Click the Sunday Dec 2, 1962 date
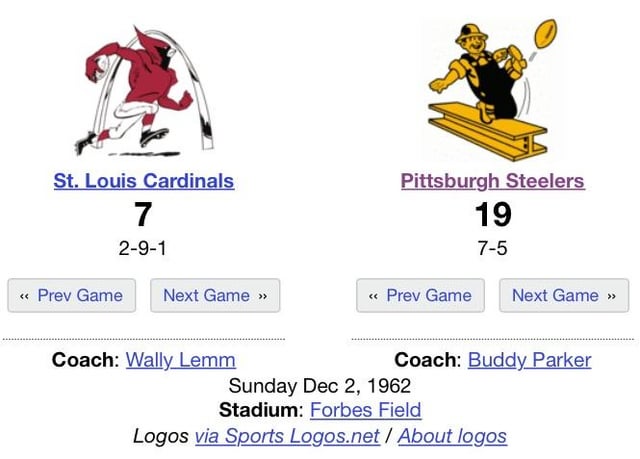 click(x=320, y=385)
